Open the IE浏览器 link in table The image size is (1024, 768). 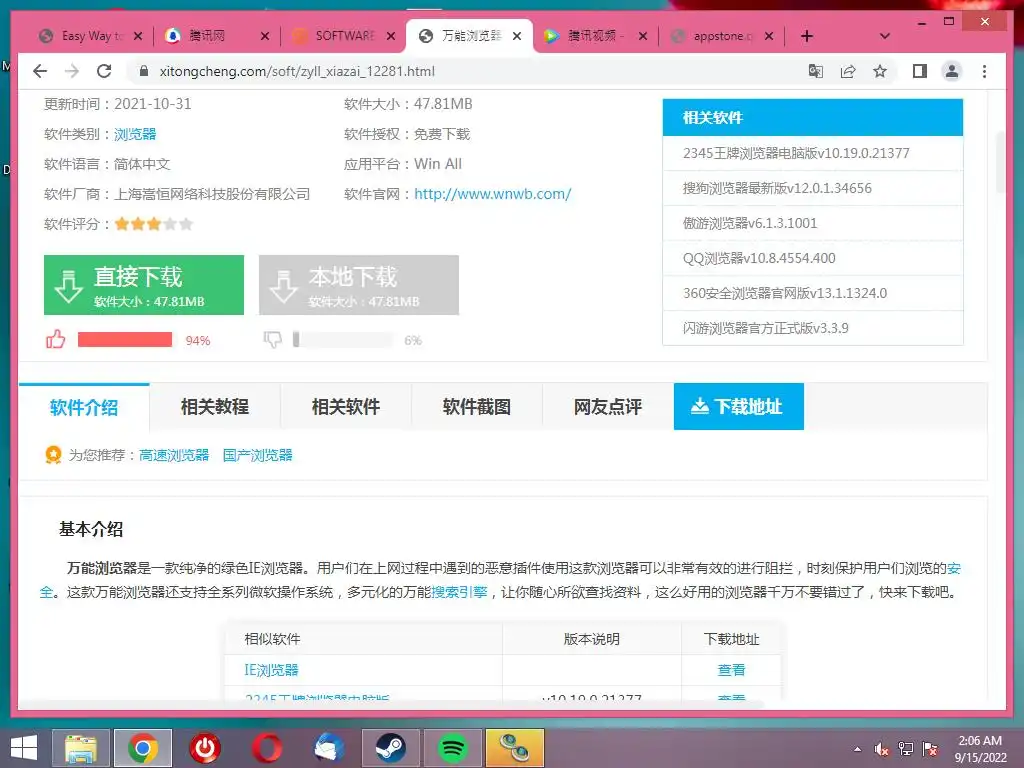point(271,670)
